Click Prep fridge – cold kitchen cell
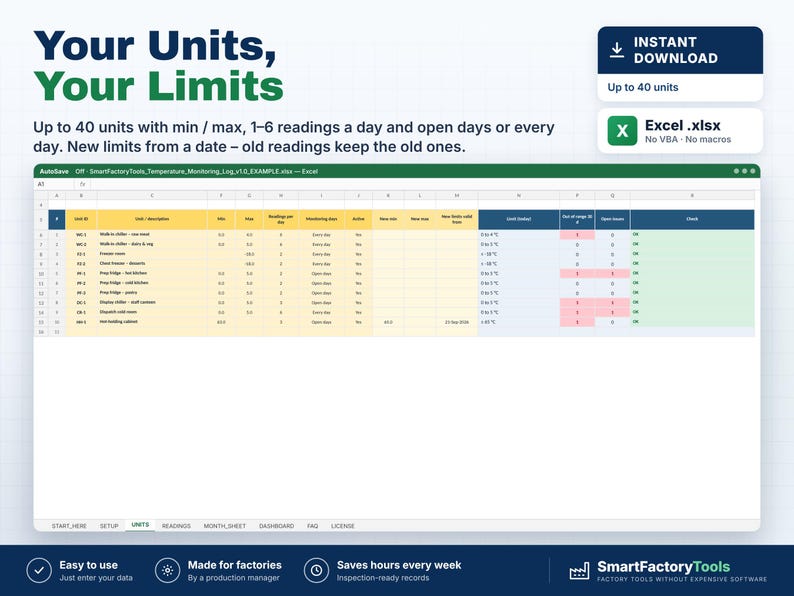 click(152, 283)
